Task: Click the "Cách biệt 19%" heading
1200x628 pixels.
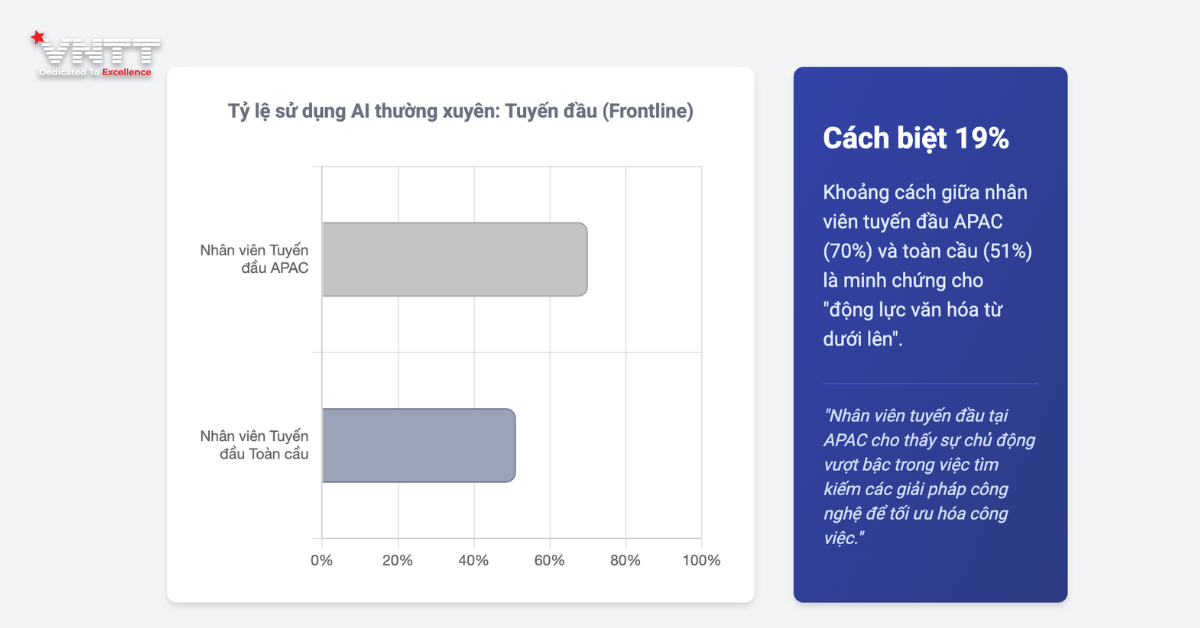Action: pos(916,139)
